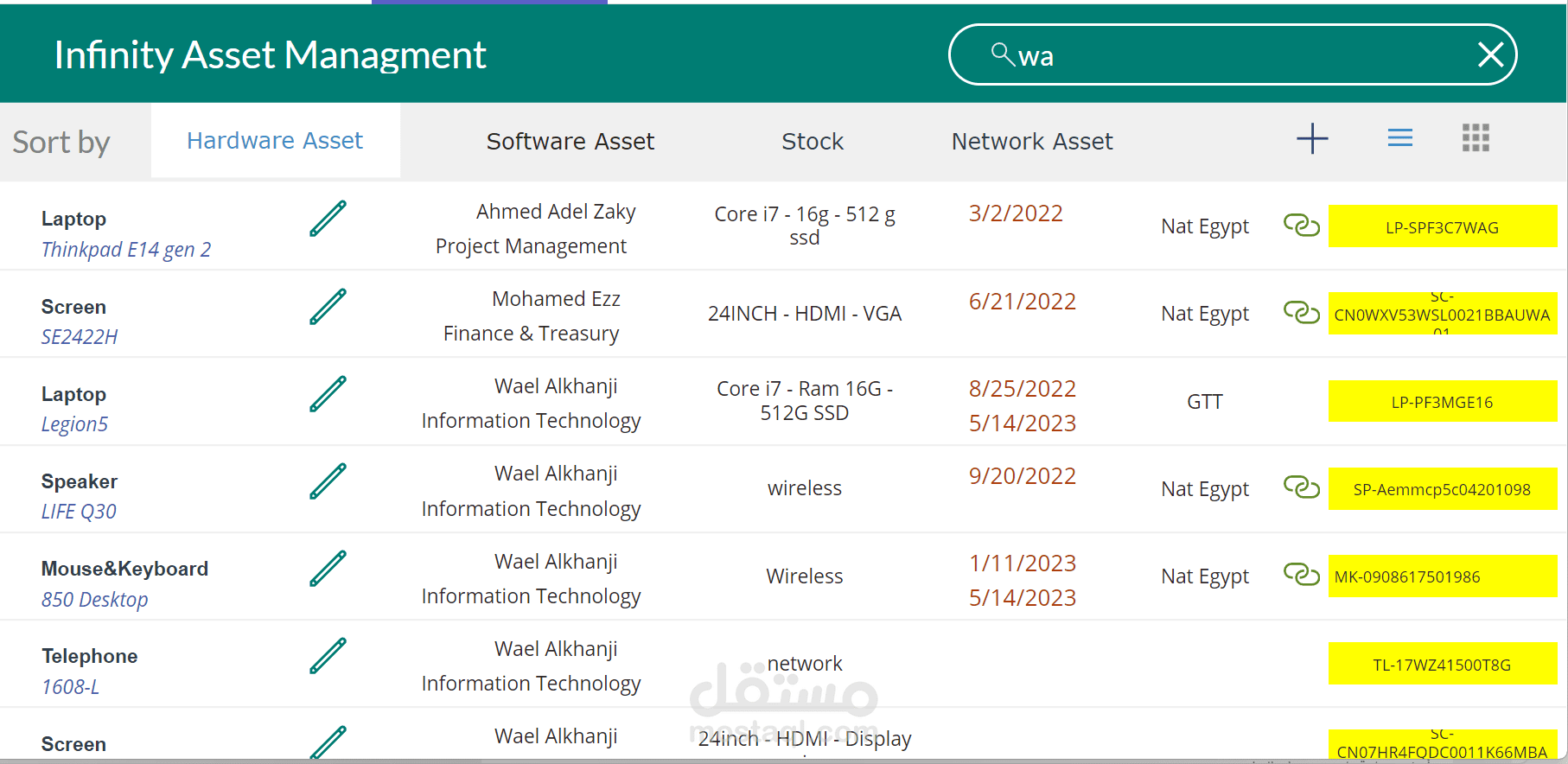1568x764 pixels.
Task: Open edit for the Legion5 laptop
Action: pos(328,394)
